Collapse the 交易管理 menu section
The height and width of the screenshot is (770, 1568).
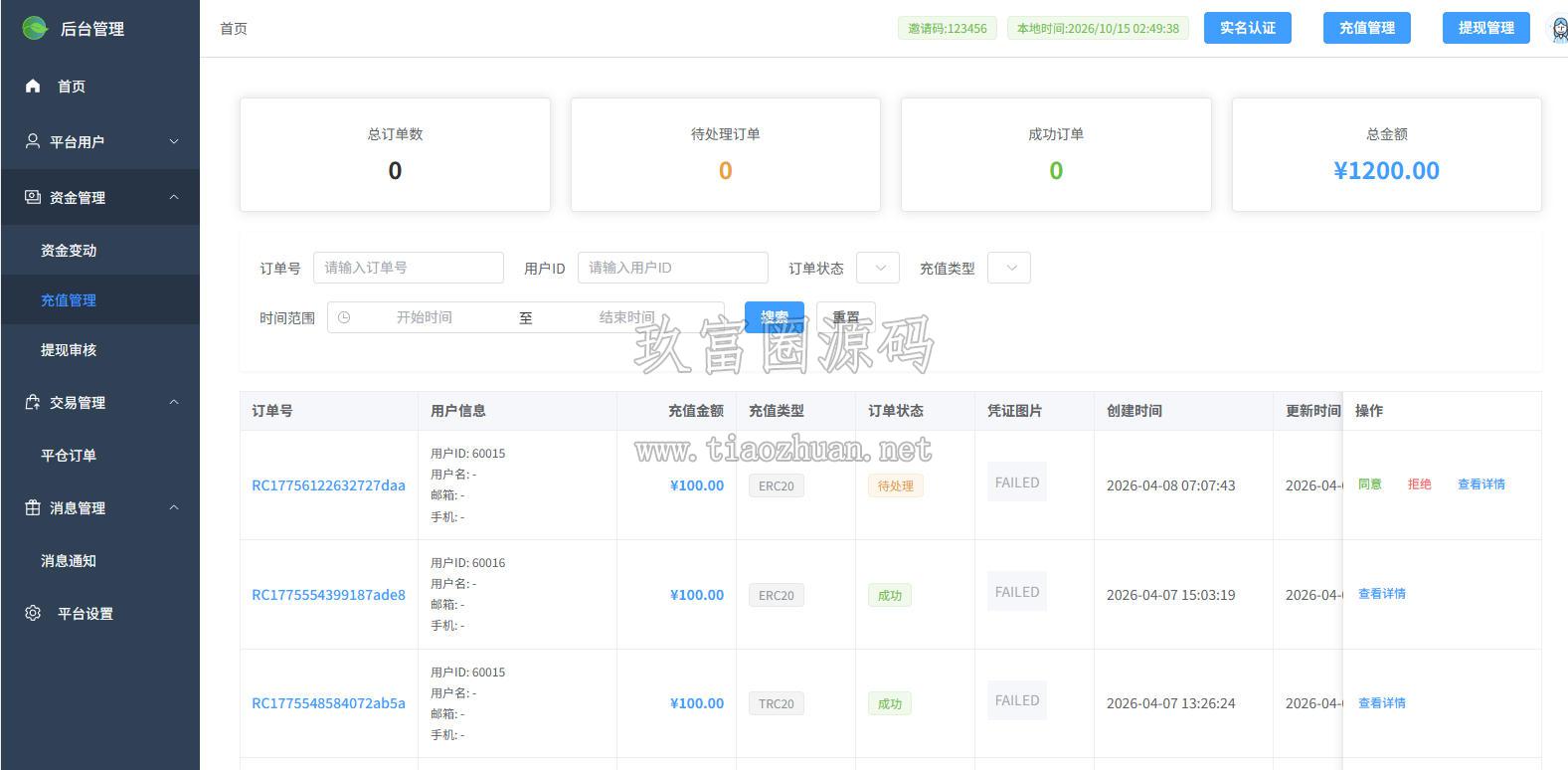point(174,402)
